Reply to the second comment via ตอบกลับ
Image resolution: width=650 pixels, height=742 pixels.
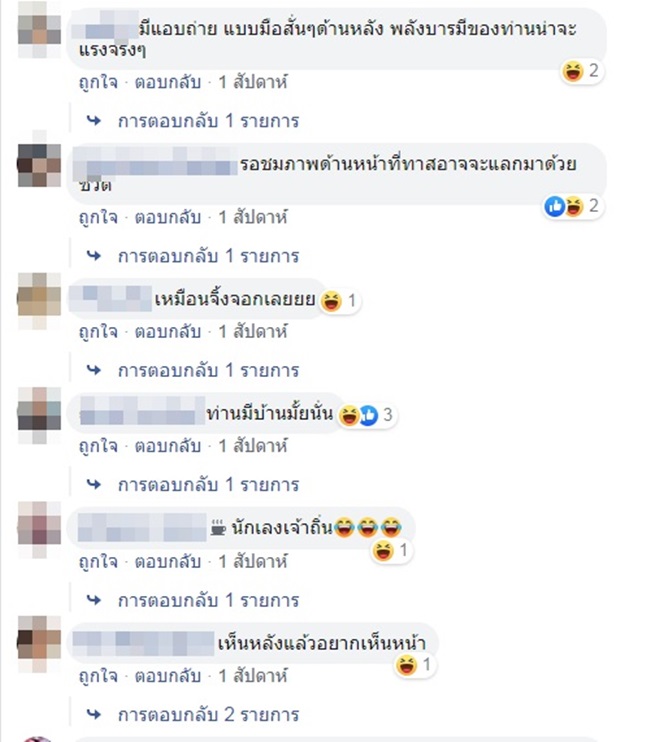tap(167, 218)
